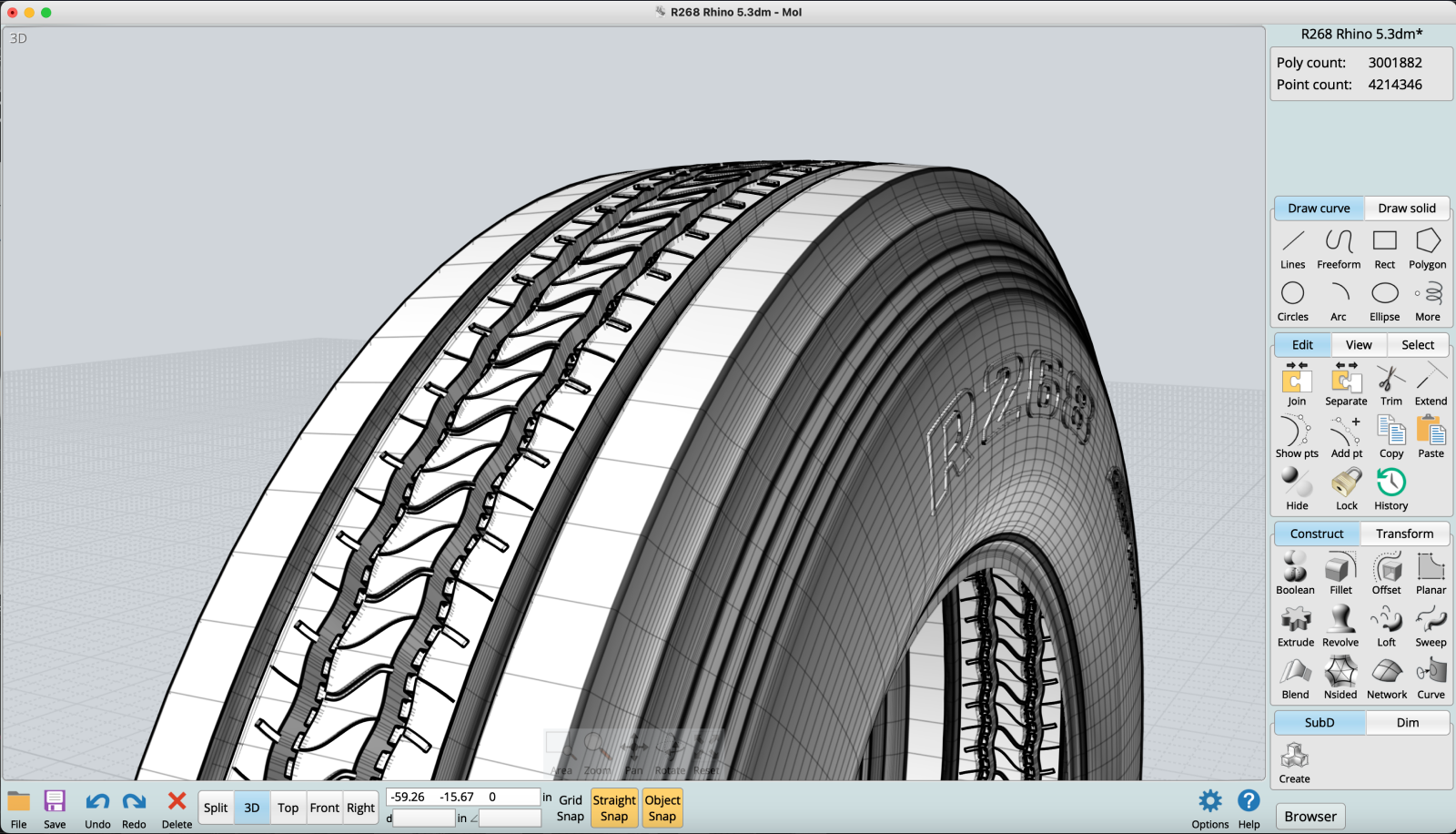Click the XYZ coordinates input field

[463, 797]
